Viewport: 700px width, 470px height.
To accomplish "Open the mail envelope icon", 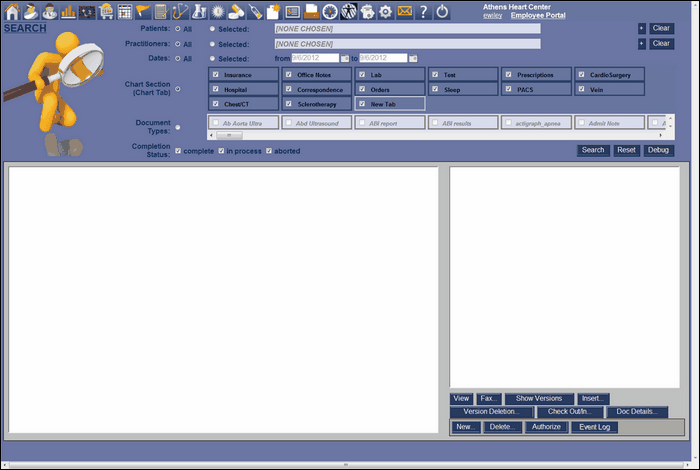I will [404, 11].
